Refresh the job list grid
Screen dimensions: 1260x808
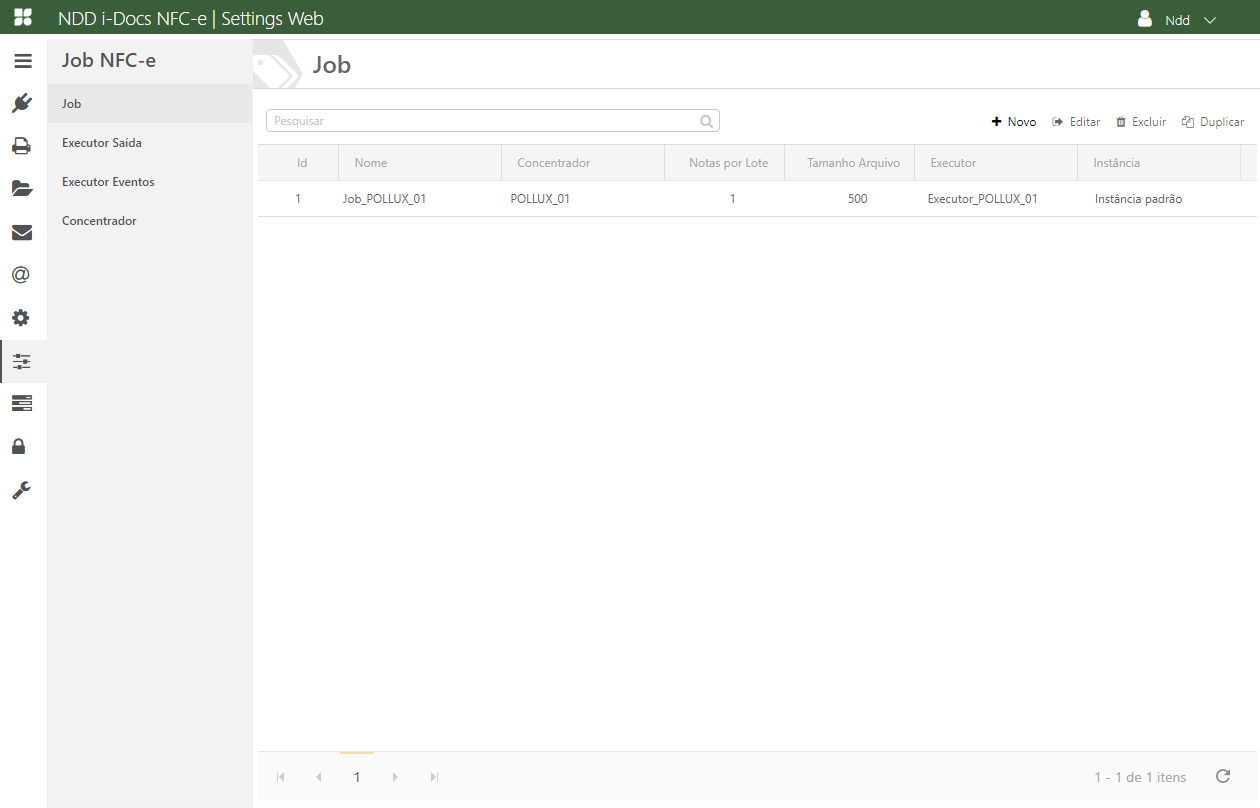[x=1222, y=776]
